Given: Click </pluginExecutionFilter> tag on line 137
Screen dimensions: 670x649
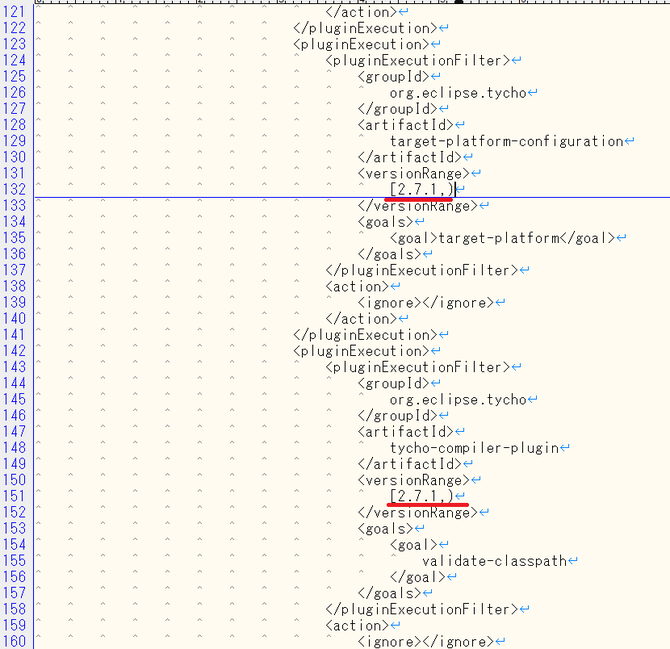Looking at the screenshot, I should click(x=422, y=270).
